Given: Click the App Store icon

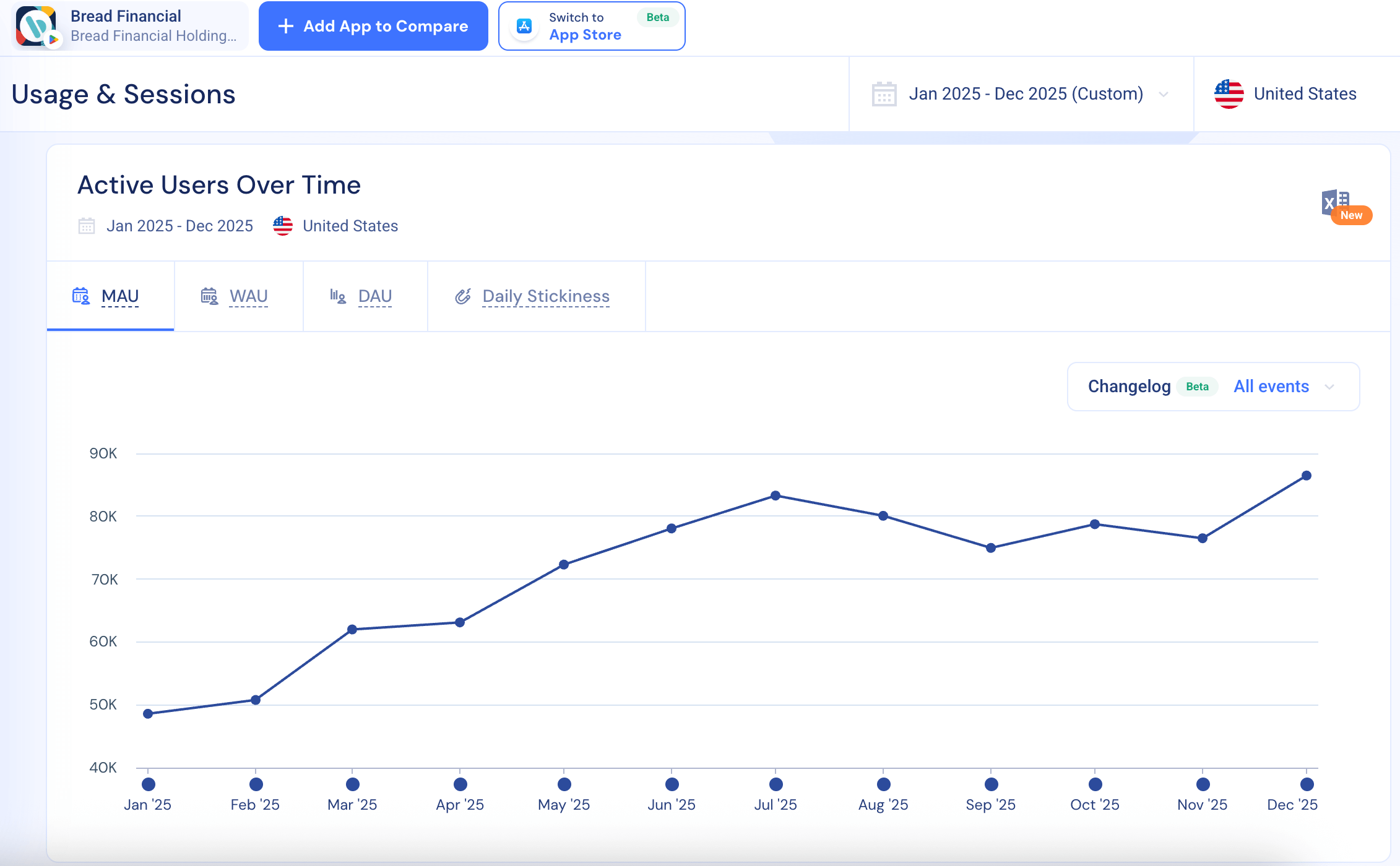Looking at the screenshot, I should [524, 26].
